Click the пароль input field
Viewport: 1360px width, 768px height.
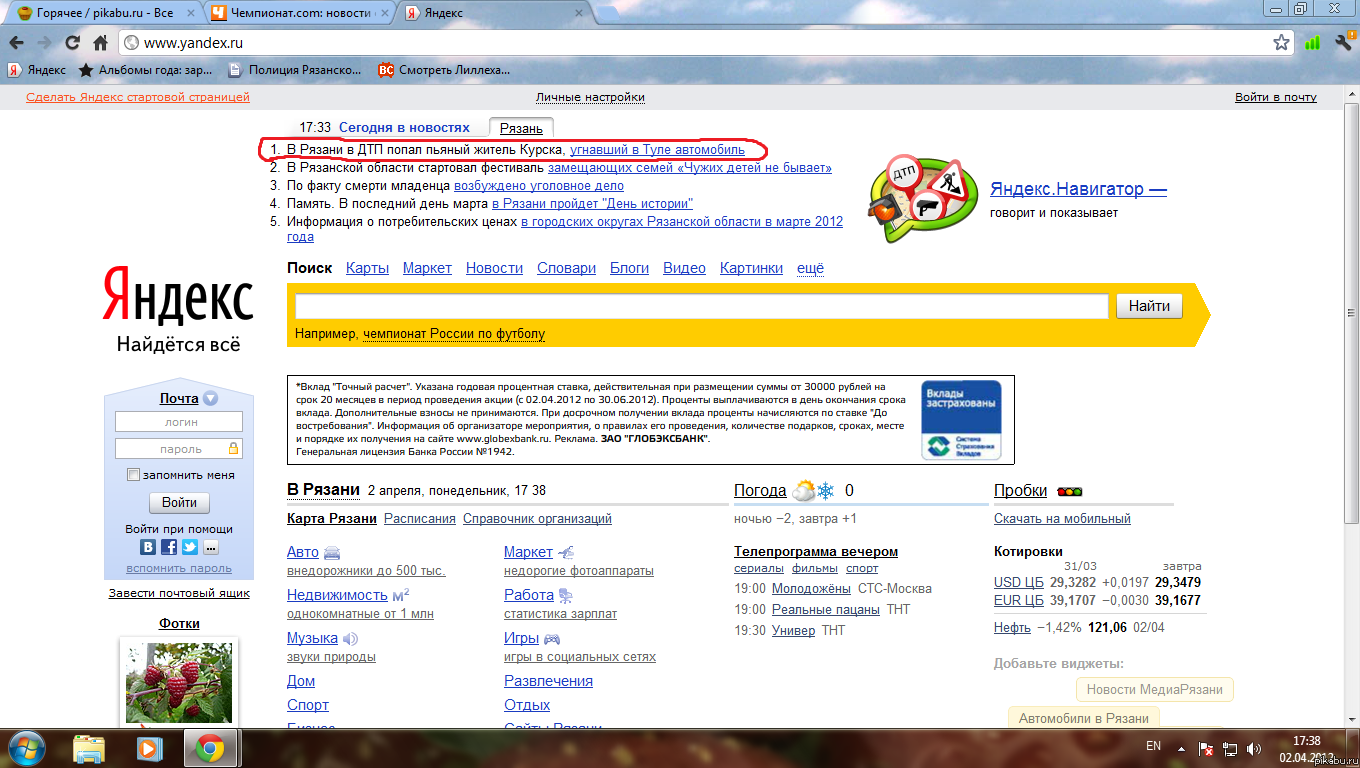pos(179,449)
